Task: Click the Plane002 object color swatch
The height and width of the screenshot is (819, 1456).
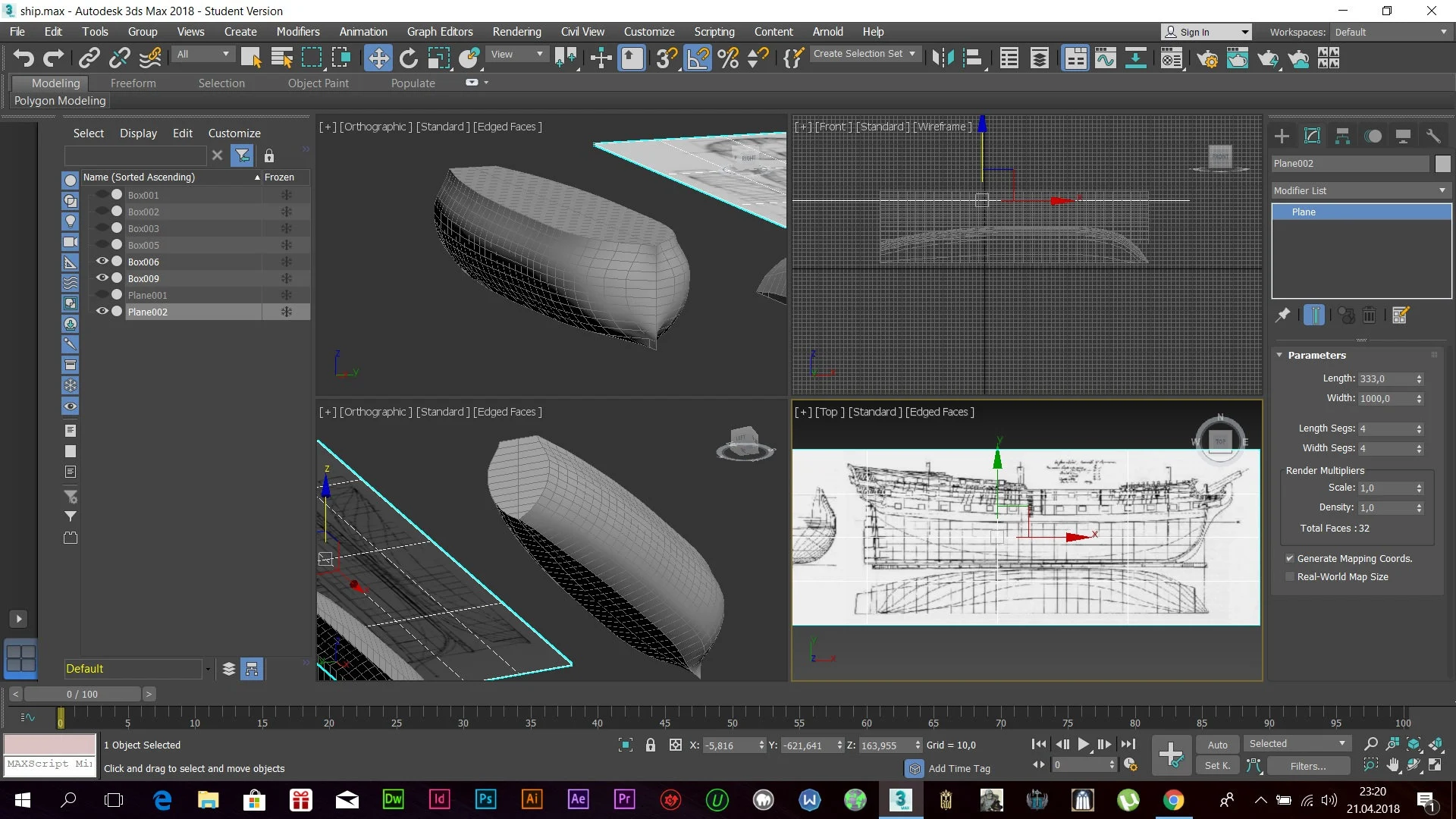Action: point(1442,163)
